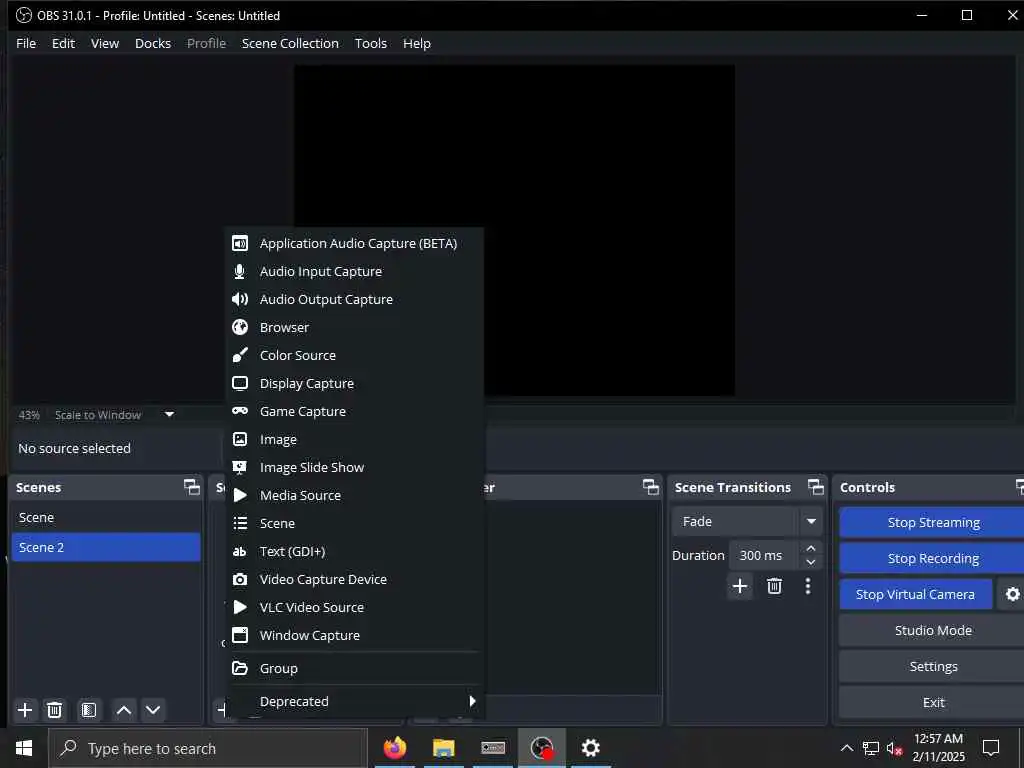
Task: Click the gamepad icon for Game Capture
Action: click(240, 411)
